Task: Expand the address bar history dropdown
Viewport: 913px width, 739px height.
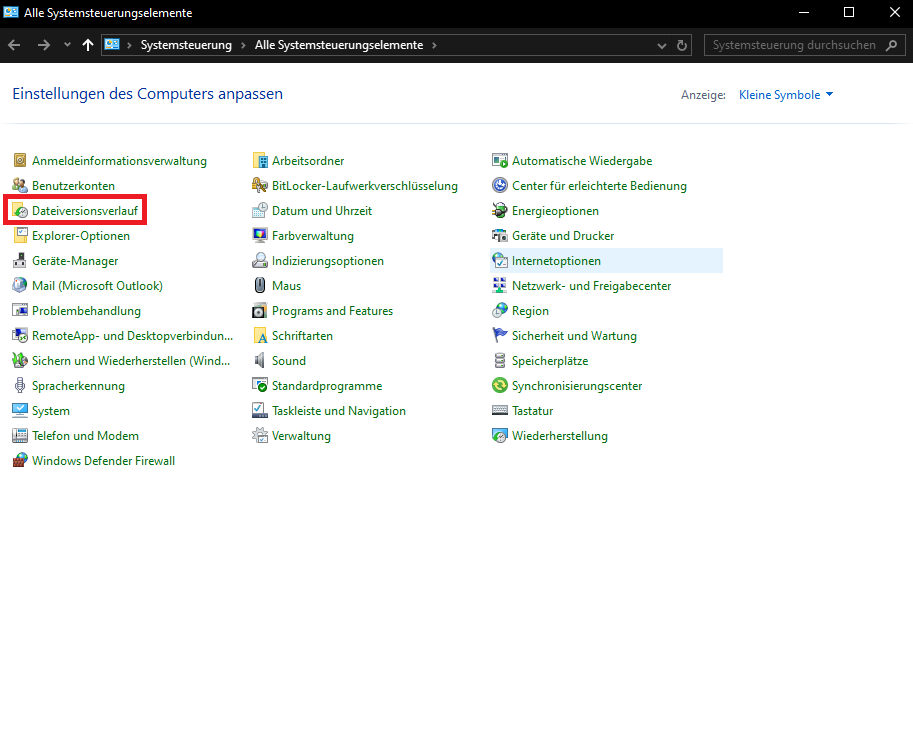Action: [x=662, y=46]
